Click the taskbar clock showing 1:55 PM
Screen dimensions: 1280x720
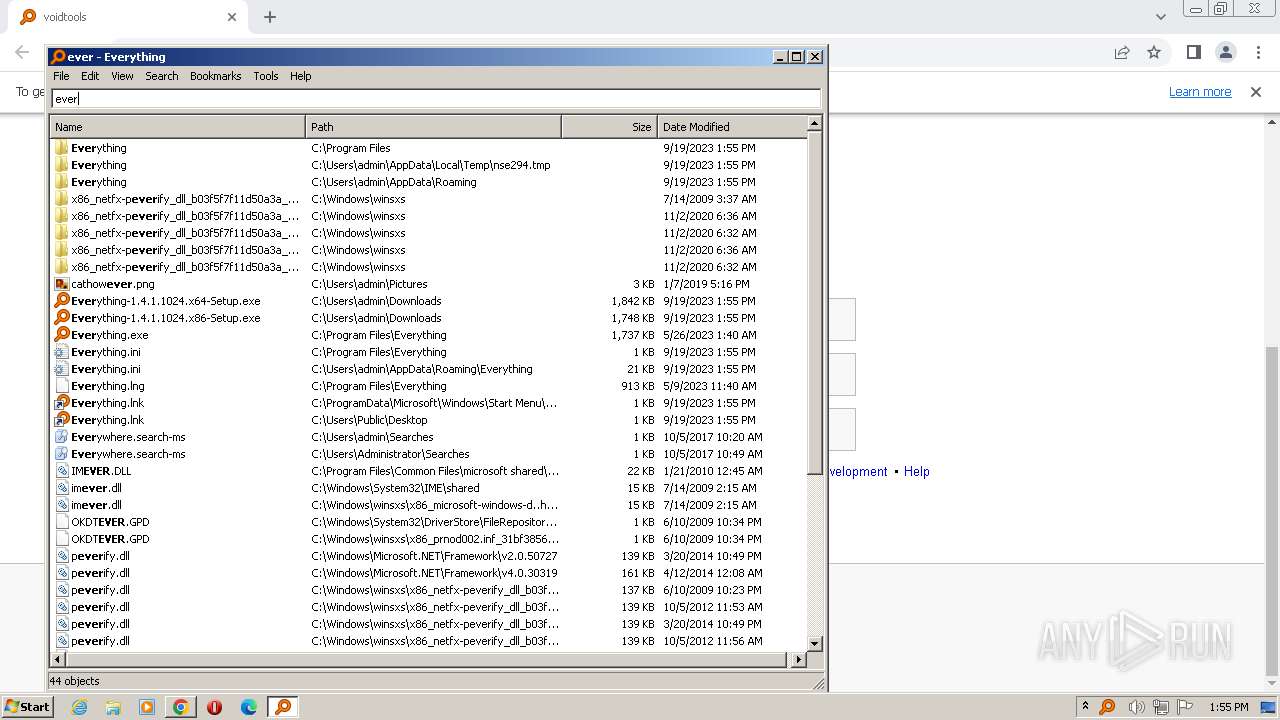point(1229,707)
